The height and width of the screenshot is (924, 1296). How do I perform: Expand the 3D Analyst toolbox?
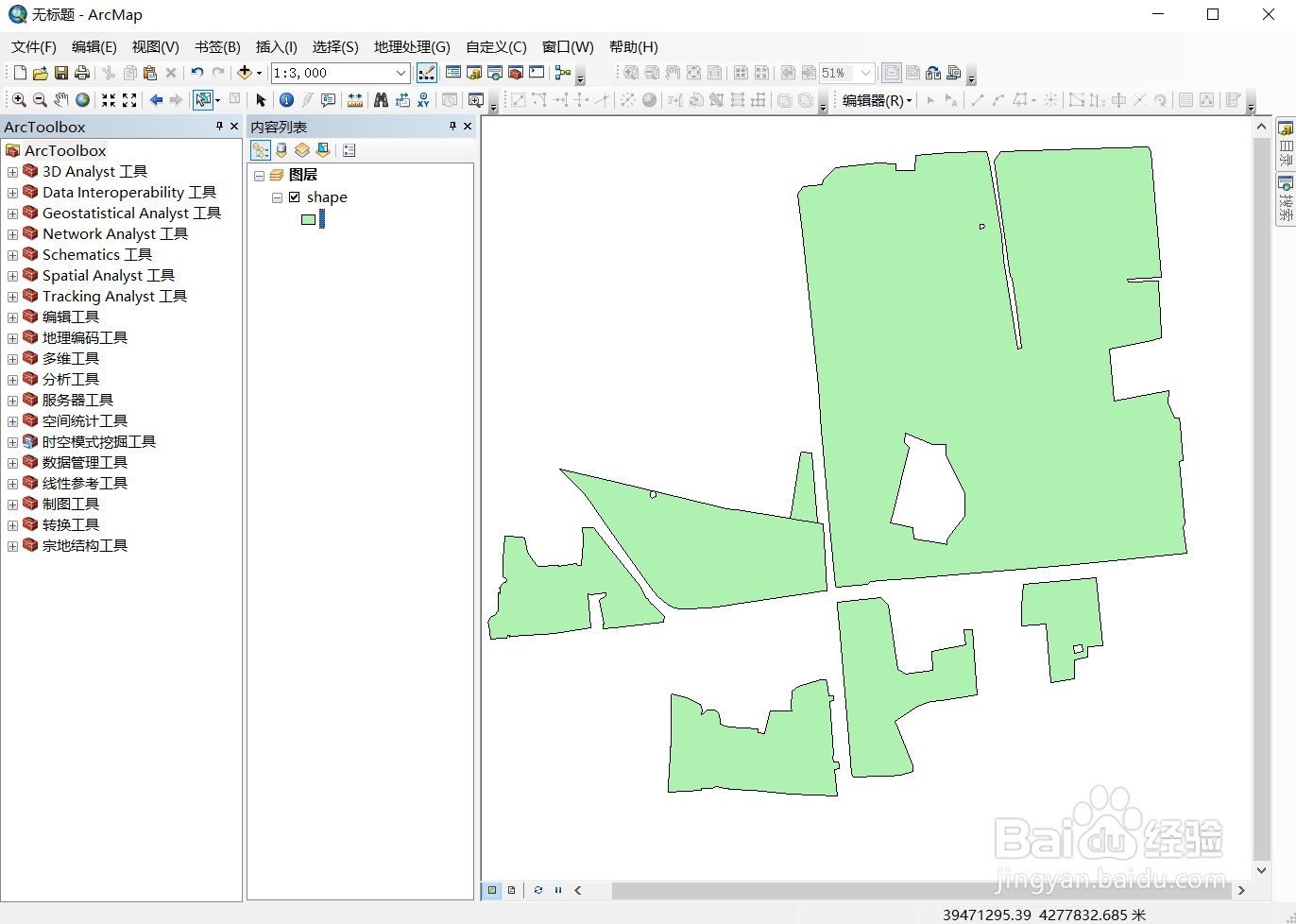(x=11, y=171)
